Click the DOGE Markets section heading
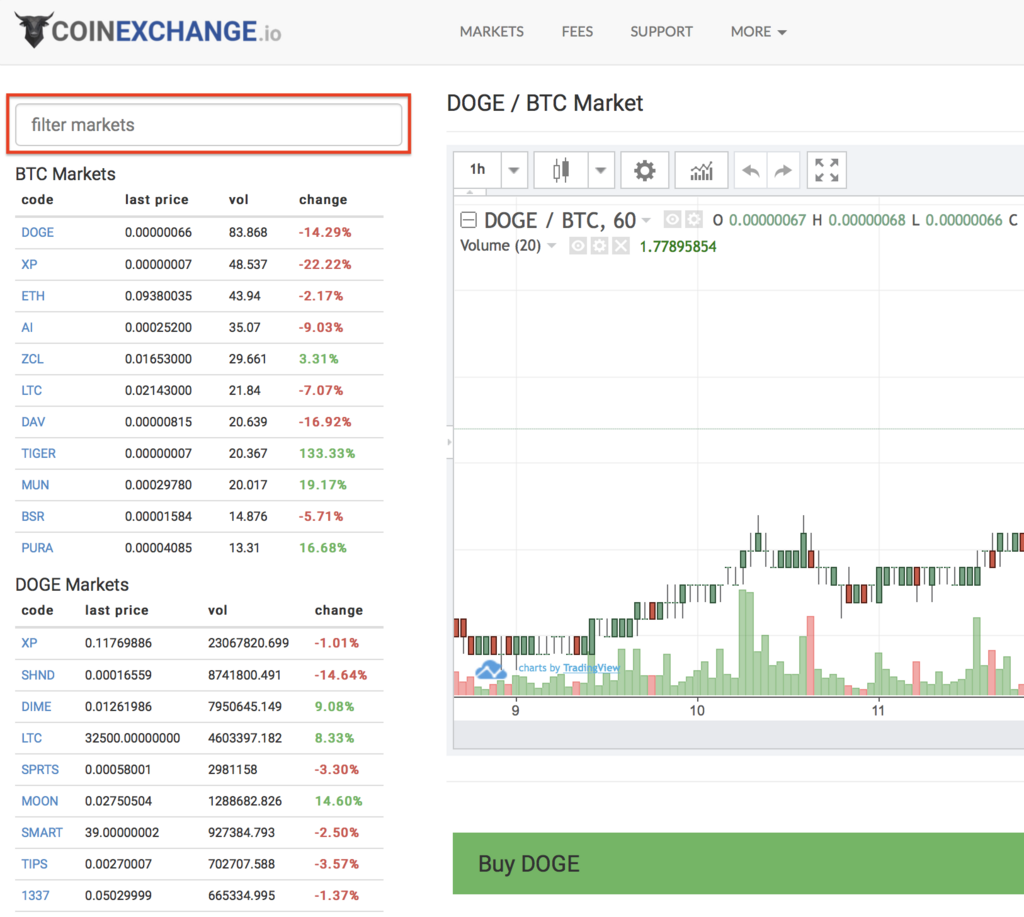 click(72, 584)
